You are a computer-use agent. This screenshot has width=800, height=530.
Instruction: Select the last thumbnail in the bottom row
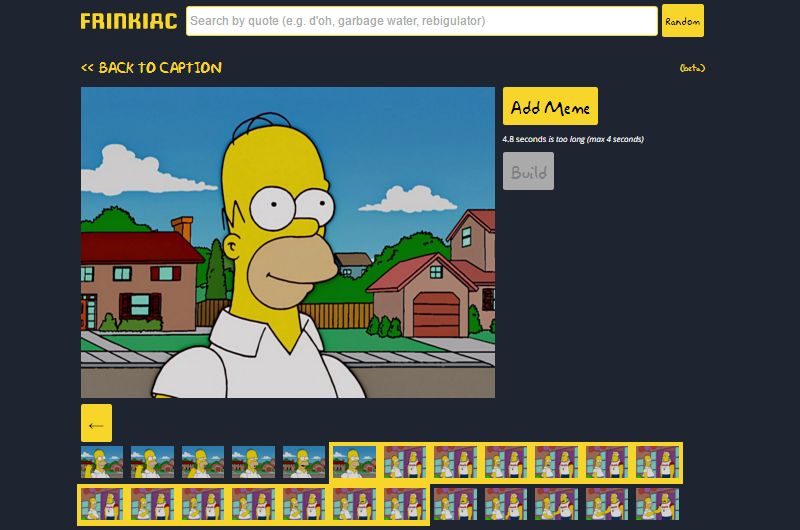tap(658, 504)
